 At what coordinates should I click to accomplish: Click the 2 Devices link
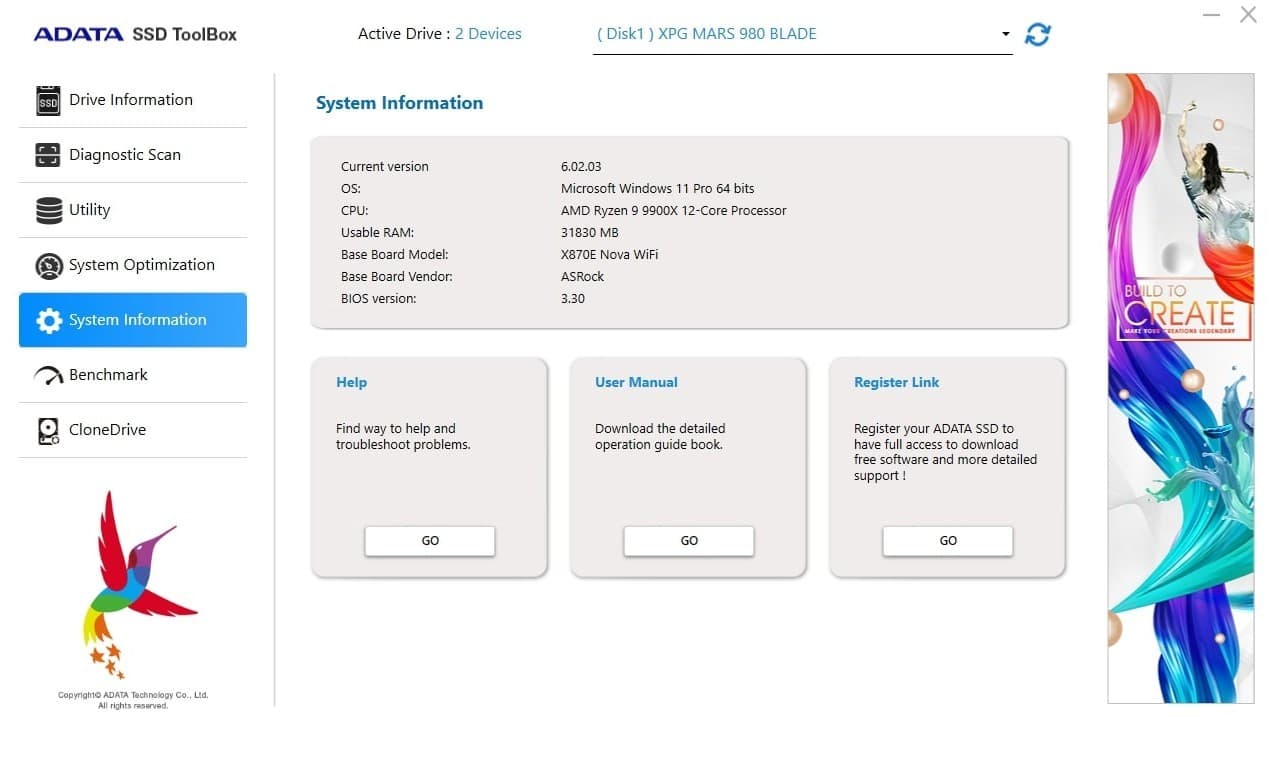click(x=488, y=34)
